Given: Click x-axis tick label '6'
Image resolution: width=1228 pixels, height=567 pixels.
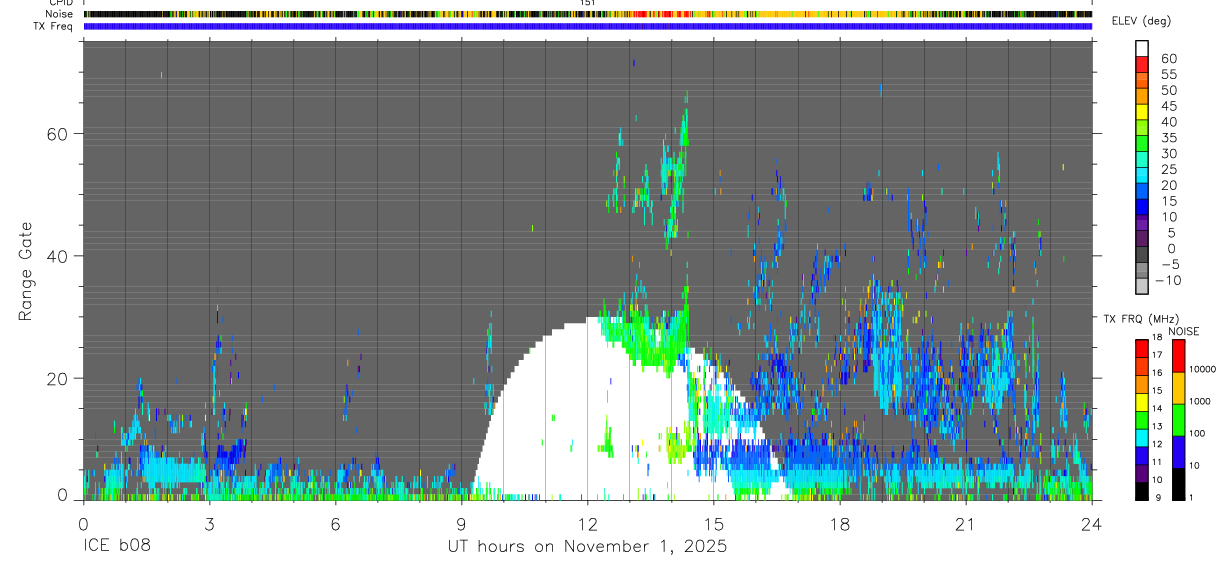Looking at the screenshot, I should [x=335, y=524].
